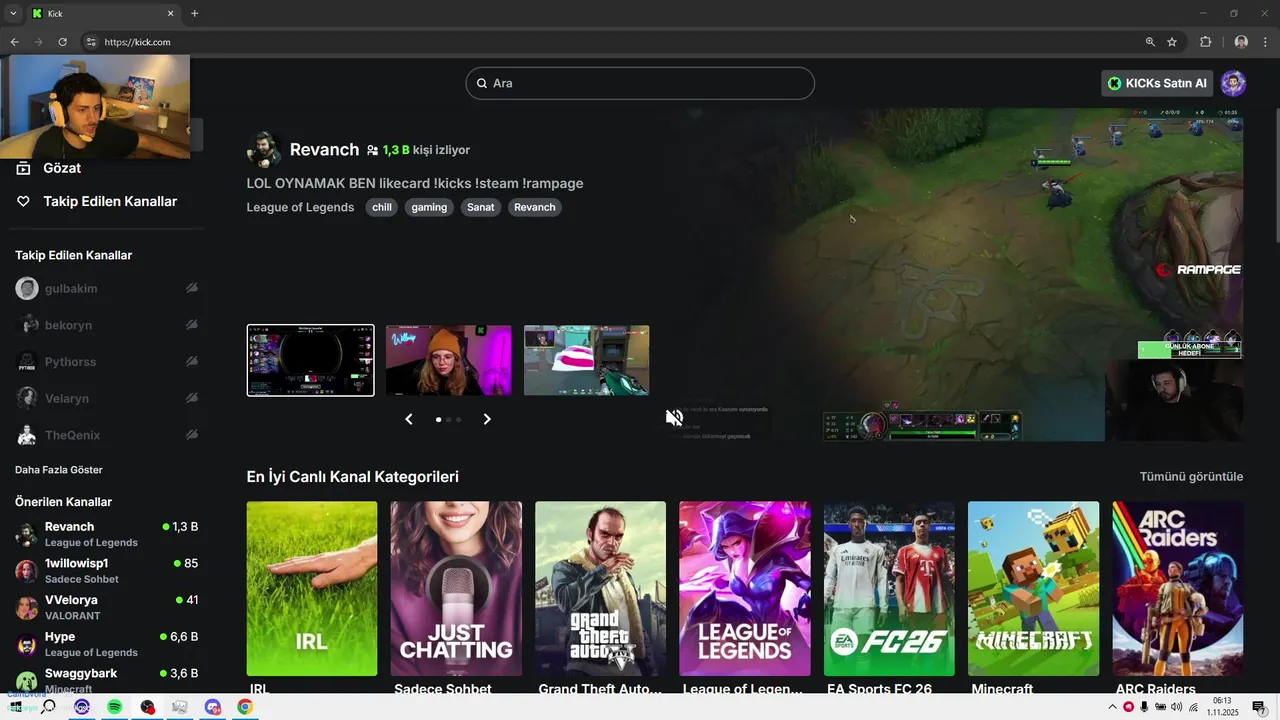Bookmark this page with the star icon
Image resolution: width=1280 pixels, height=720 pixels.
pyautogui.click(x=1172, y=42)
